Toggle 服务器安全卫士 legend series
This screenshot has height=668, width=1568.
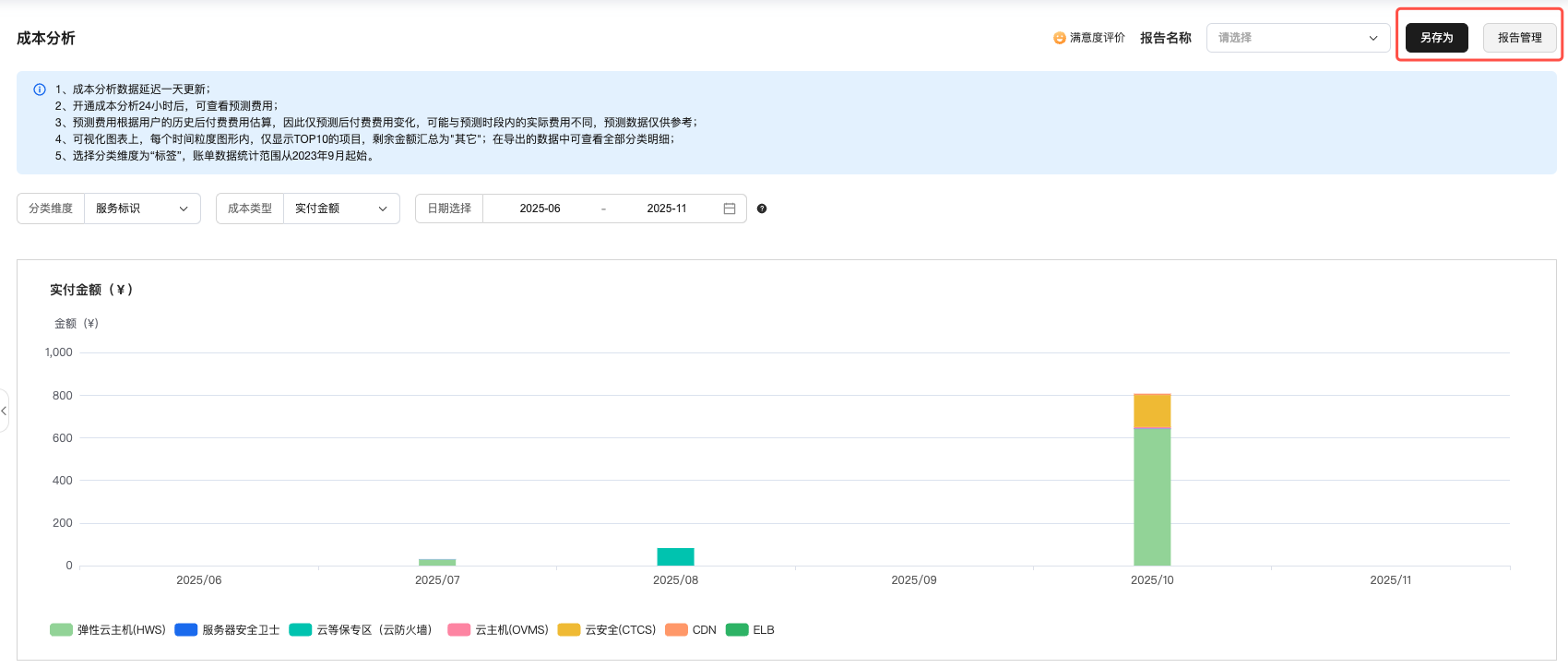point(228,630)
